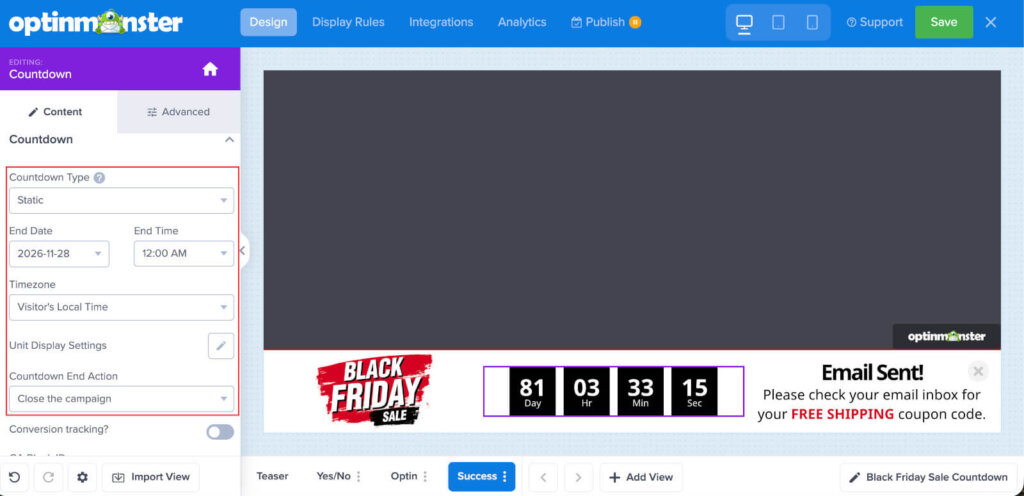
Task: Go to next view arrow
Action: point(578,477)
